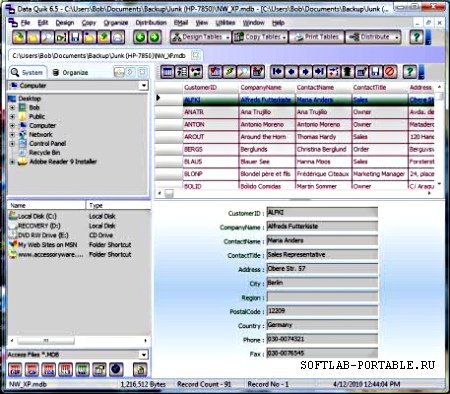Switch to grid table view icon
The image size is (450, 394).
(168, 72)
